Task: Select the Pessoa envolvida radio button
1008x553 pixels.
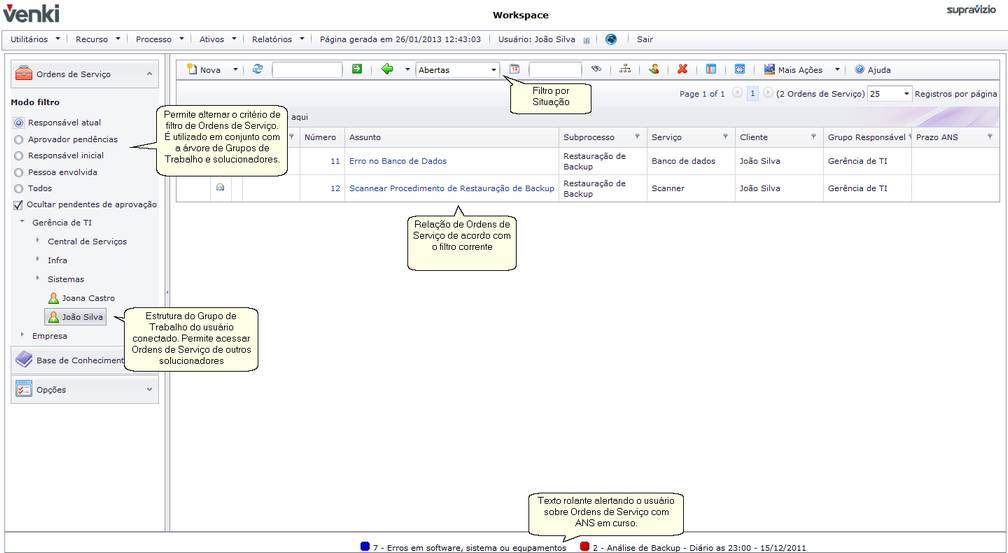Action: click(19, 172)
